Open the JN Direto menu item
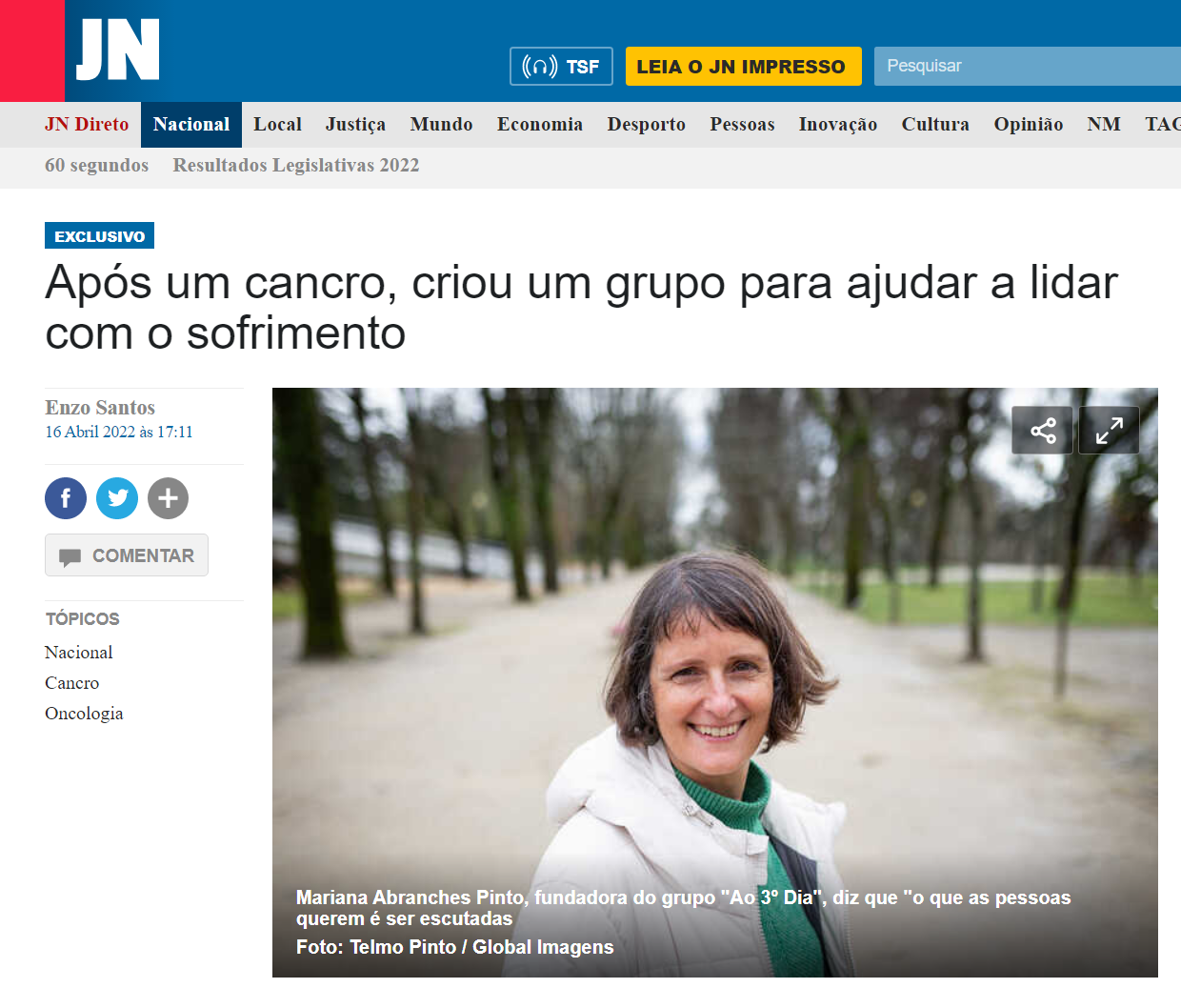The height and width of the screenshot is (1008, 1181). click(x=87, y=125)
